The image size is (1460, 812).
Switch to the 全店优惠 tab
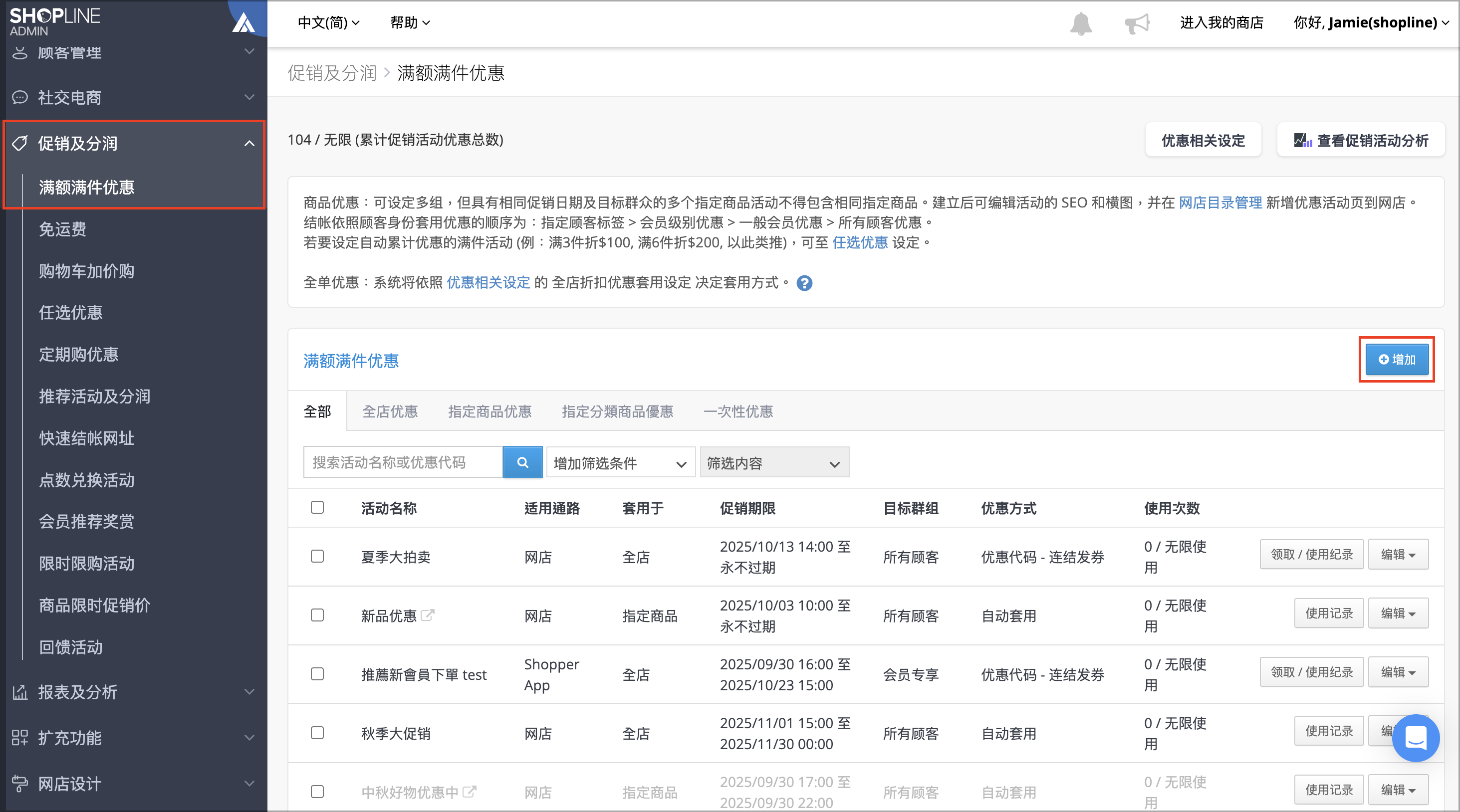click(x=390, y=411)
